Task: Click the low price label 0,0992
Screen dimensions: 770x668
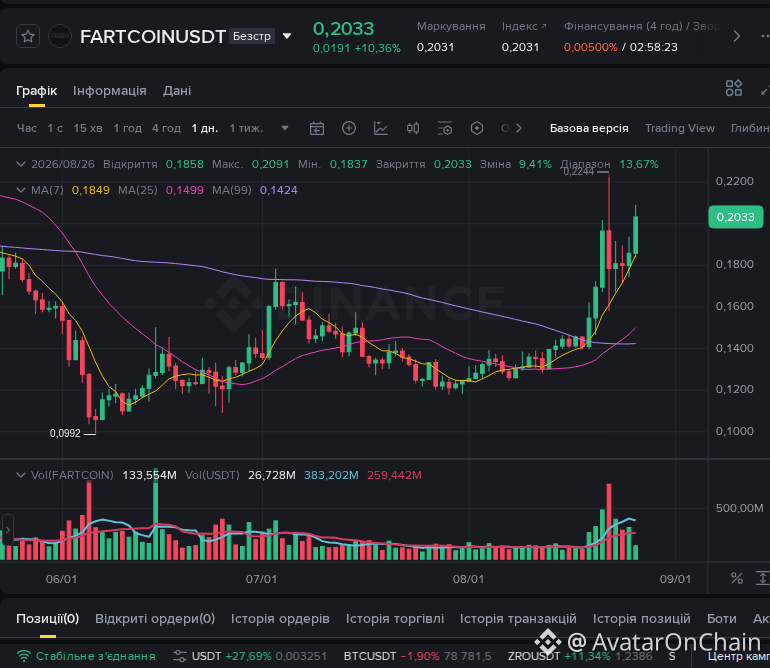Action: [x=65, y=433]
